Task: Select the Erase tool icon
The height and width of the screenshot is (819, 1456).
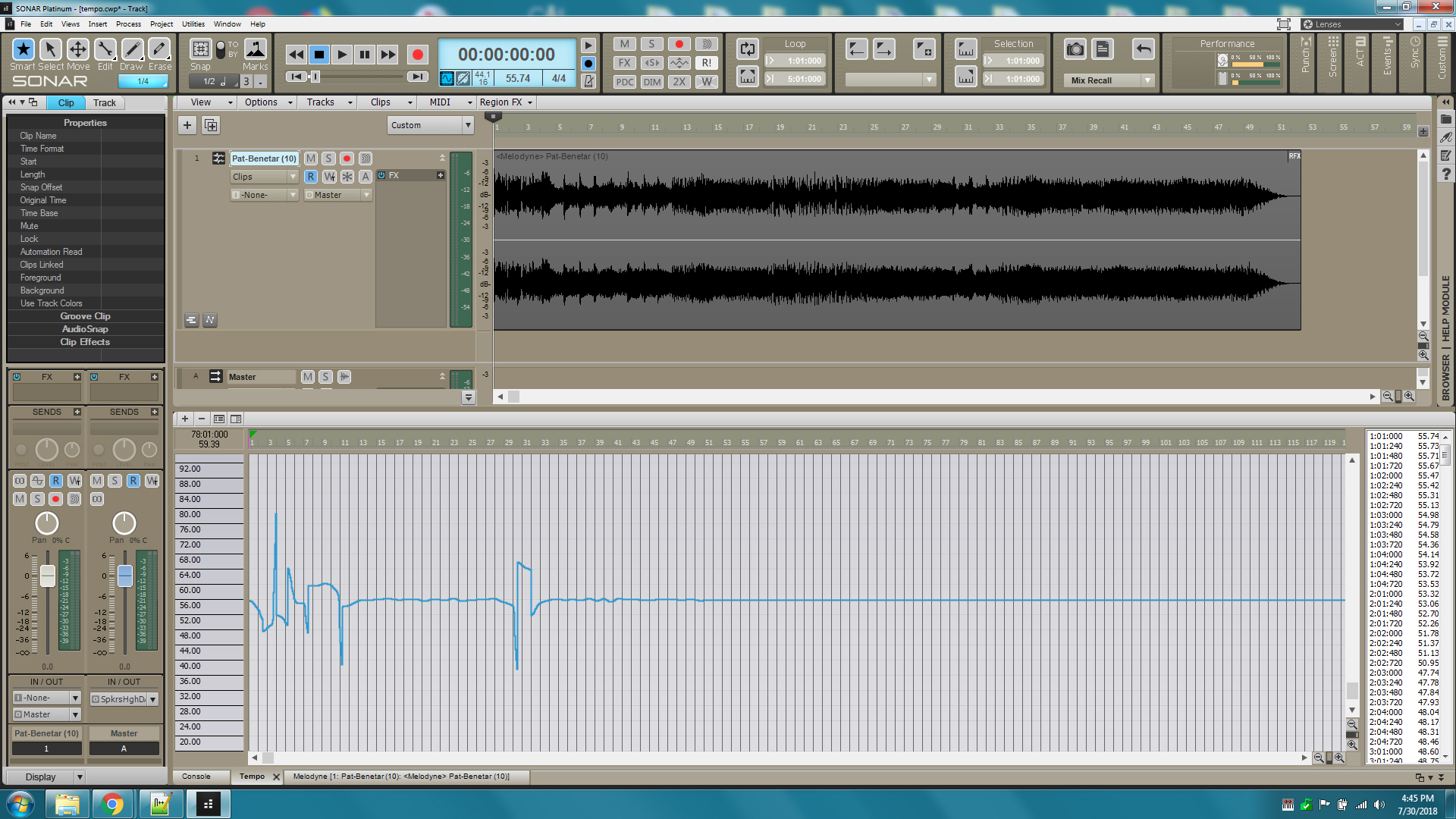Action: [x=159, y=49]
